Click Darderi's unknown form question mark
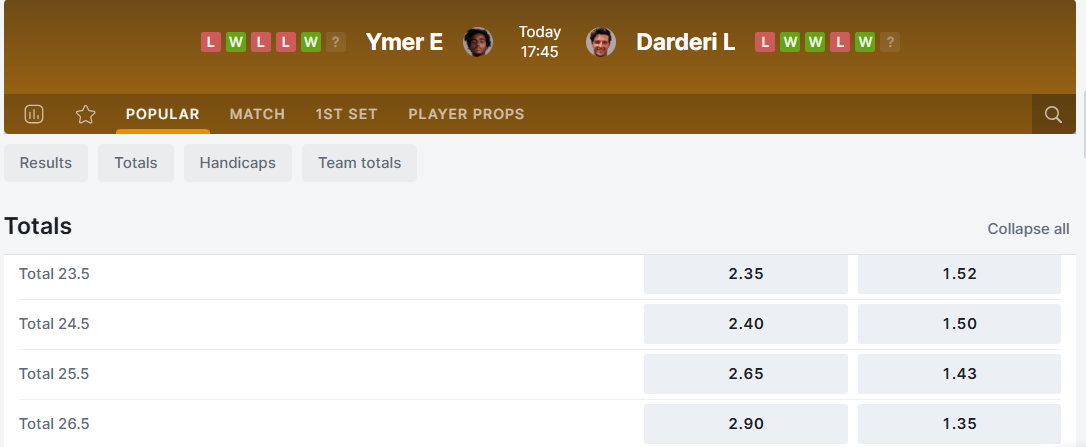 tap(890, 42)
